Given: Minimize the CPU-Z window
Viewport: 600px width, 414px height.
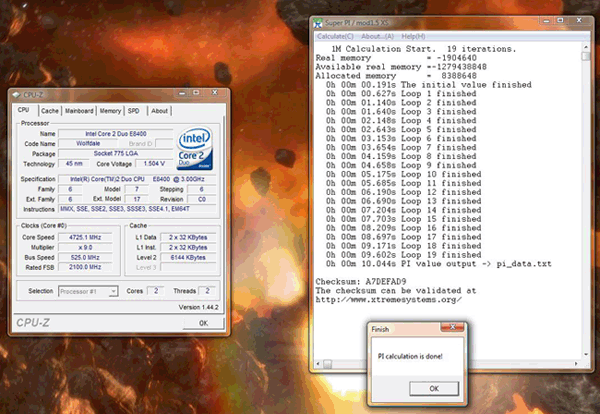Looking at the screenshot, I should point(182,93).
